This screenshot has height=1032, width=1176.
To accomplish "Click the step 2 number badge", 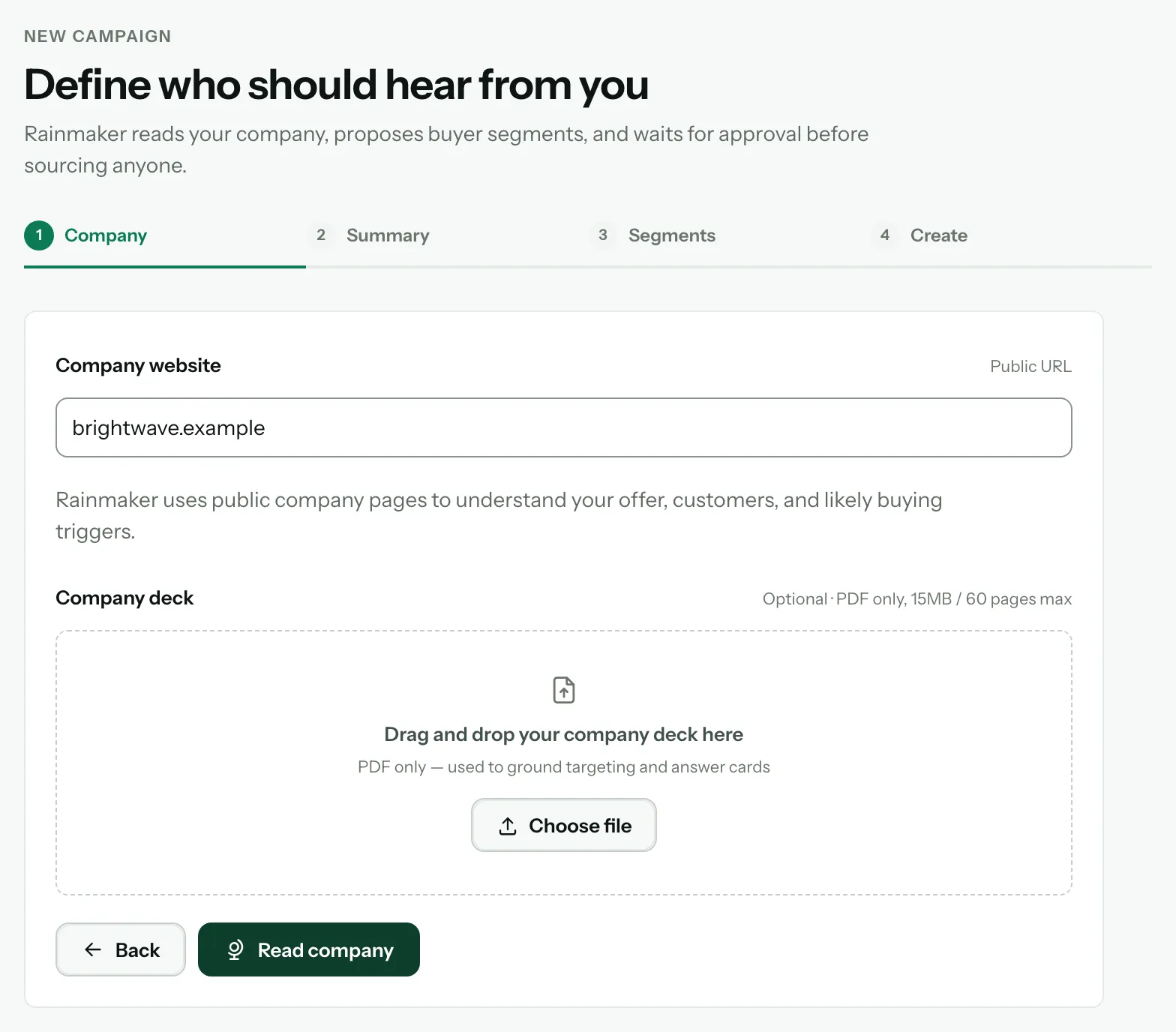I will point(321,235).
